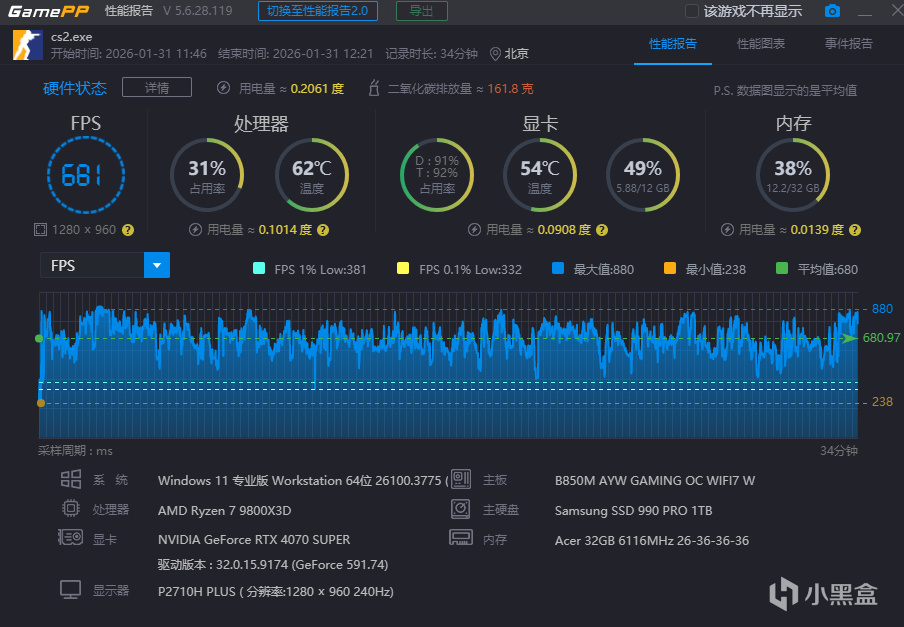Click the green 平均值 legend swatch

(x=782, y=268)
